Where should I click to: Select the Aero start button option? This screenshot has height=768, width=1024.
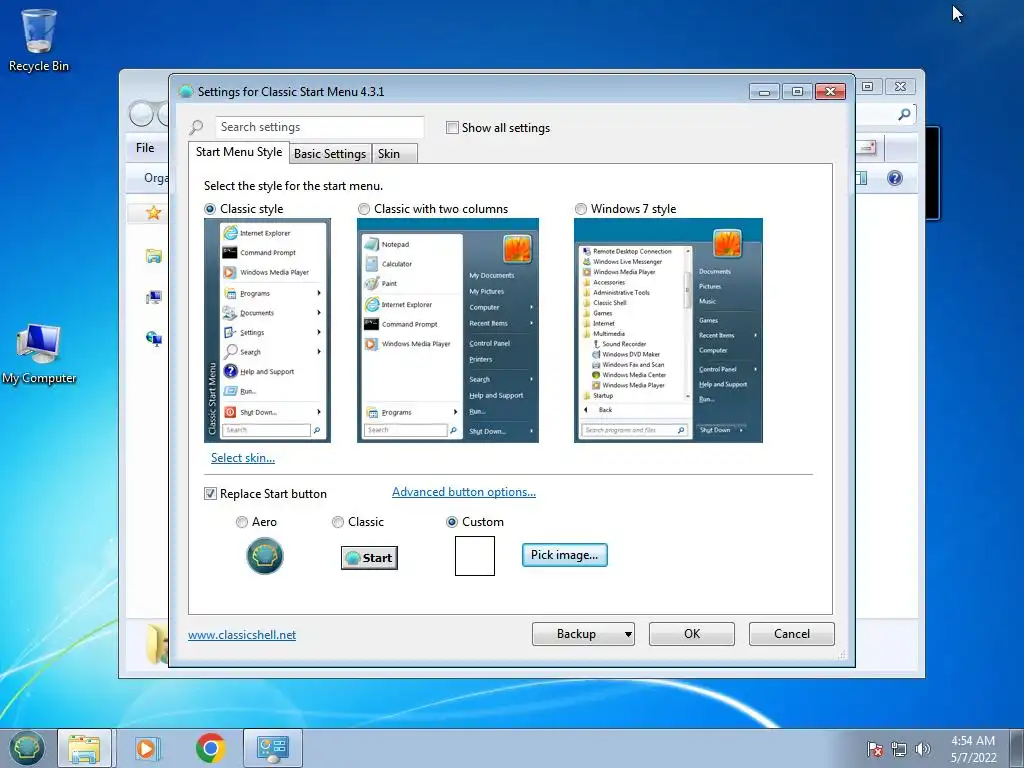pyautogui.click(x=242, y=522)
